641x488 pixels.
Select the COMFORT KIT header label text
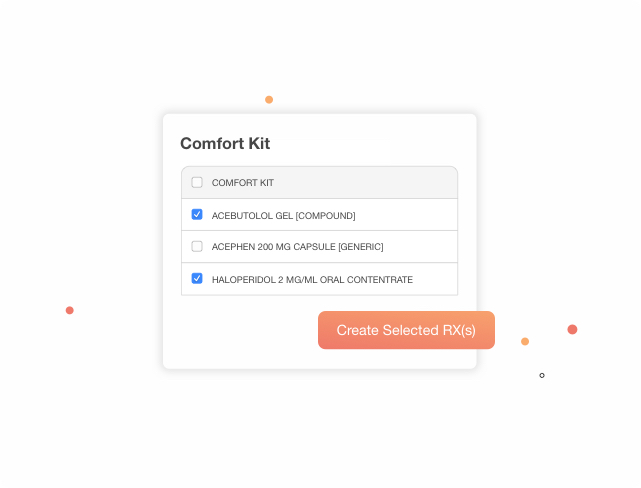click(243, 183)
